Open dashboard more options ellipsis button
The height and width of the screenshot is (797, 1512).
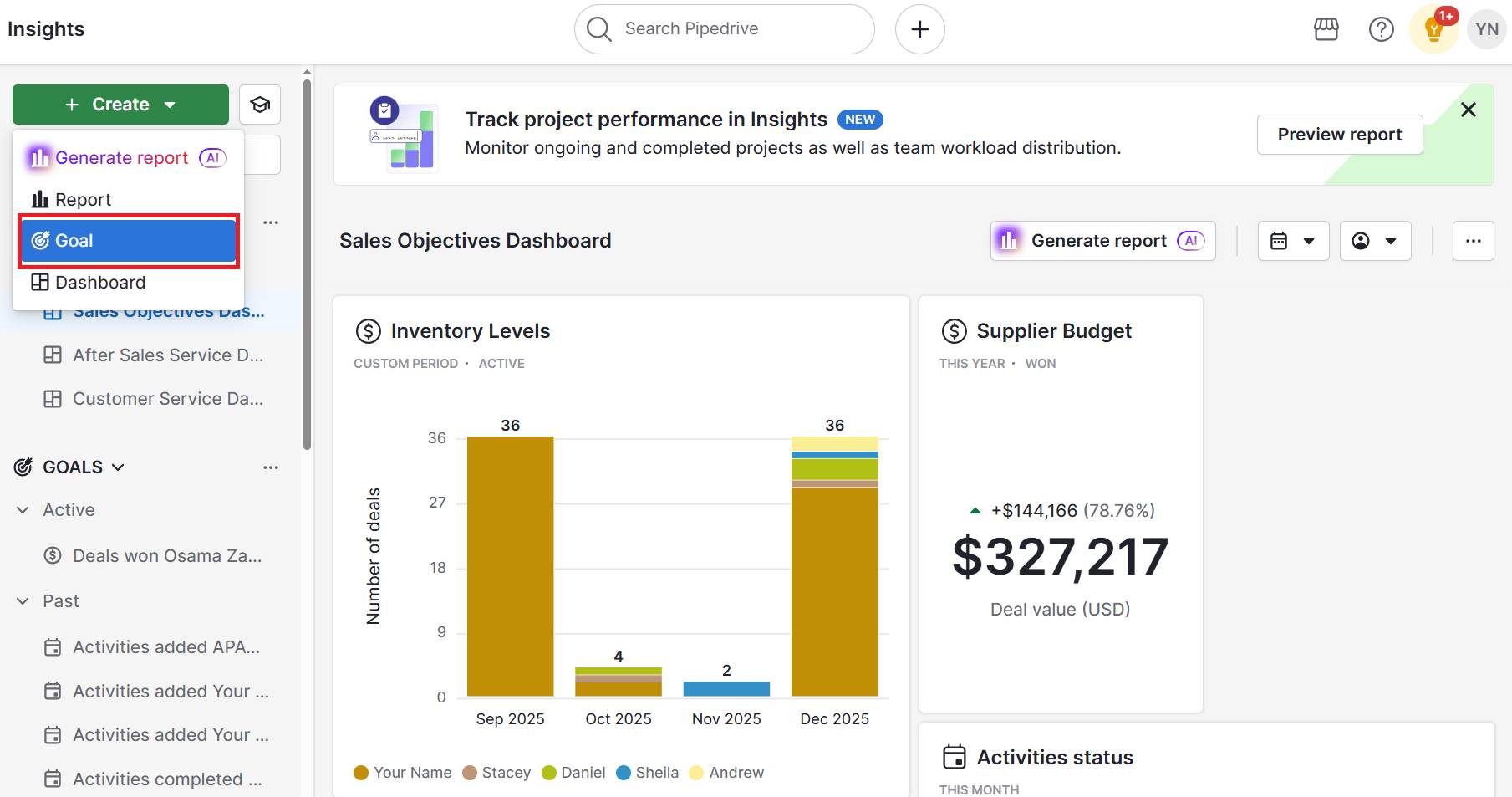[x=1473, y=241]
